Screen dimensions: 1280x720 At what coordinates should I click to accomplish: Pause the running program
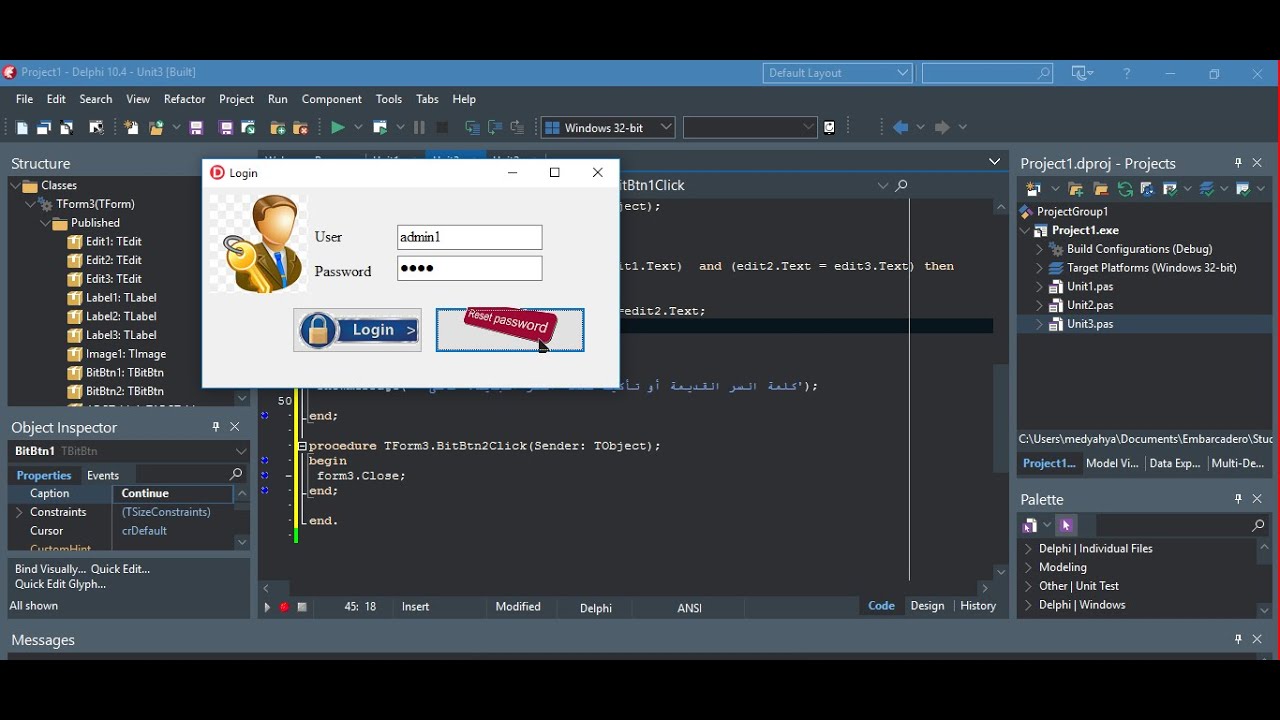(x=420, y=128)
